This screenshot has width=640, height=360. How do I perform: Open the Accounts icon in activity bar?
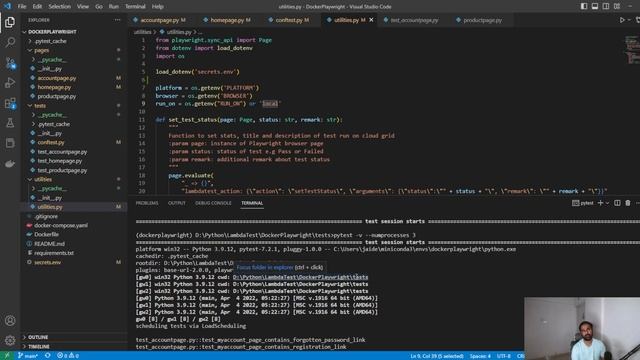(x=10, y=321)
